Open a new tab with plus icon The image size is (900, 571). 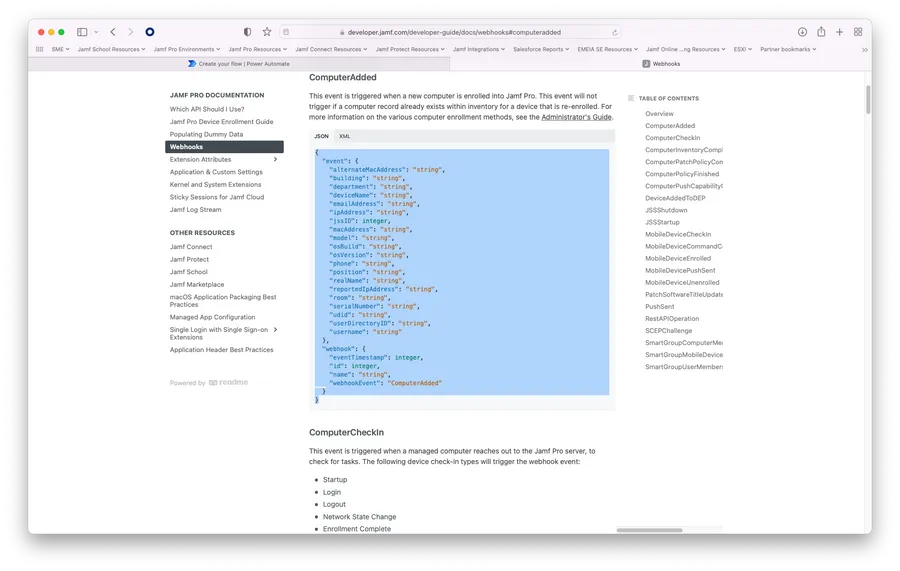[840, 32]
